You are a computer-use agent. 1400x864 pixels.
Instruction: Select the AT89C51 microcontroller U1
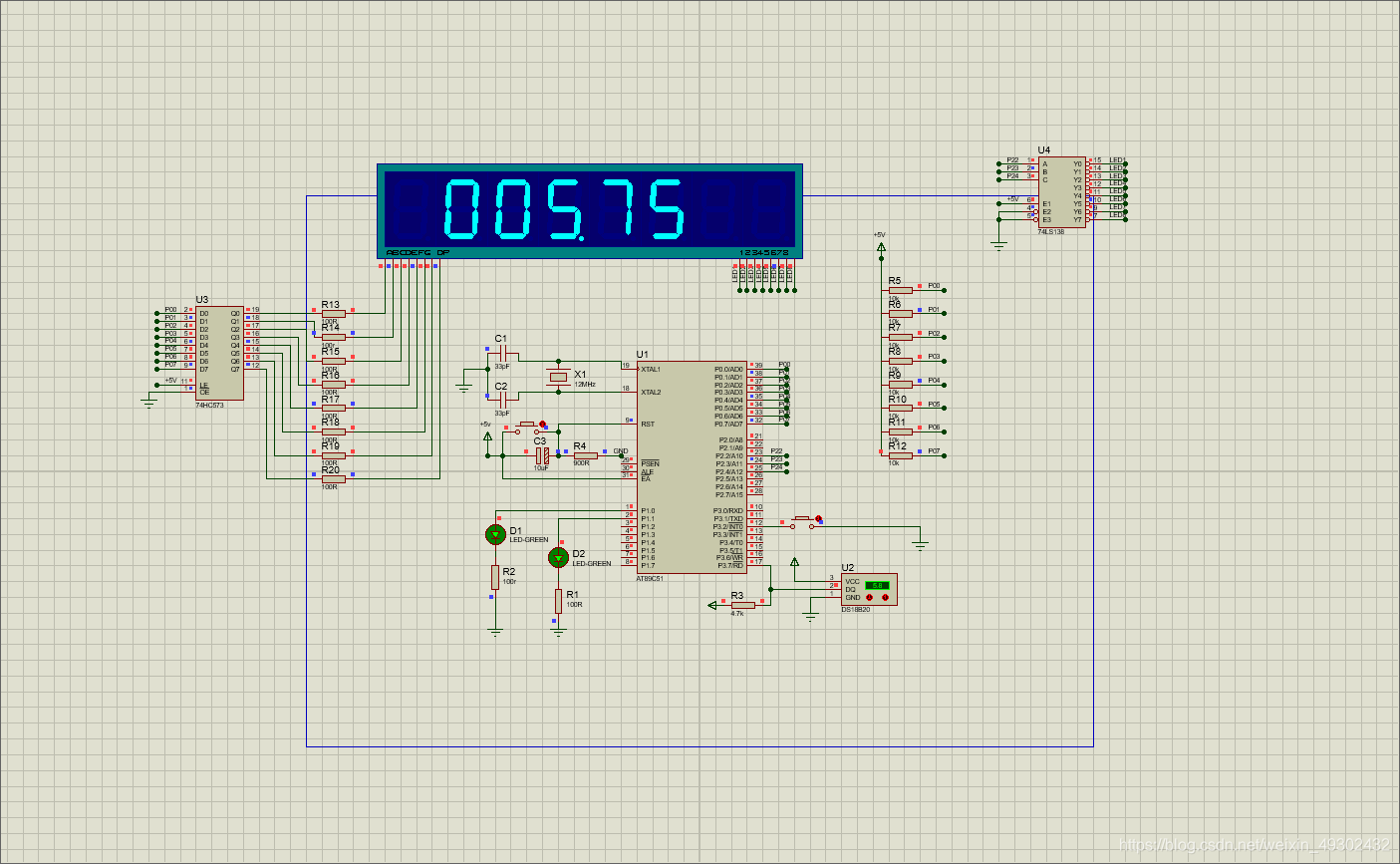(x=692, y=467)
